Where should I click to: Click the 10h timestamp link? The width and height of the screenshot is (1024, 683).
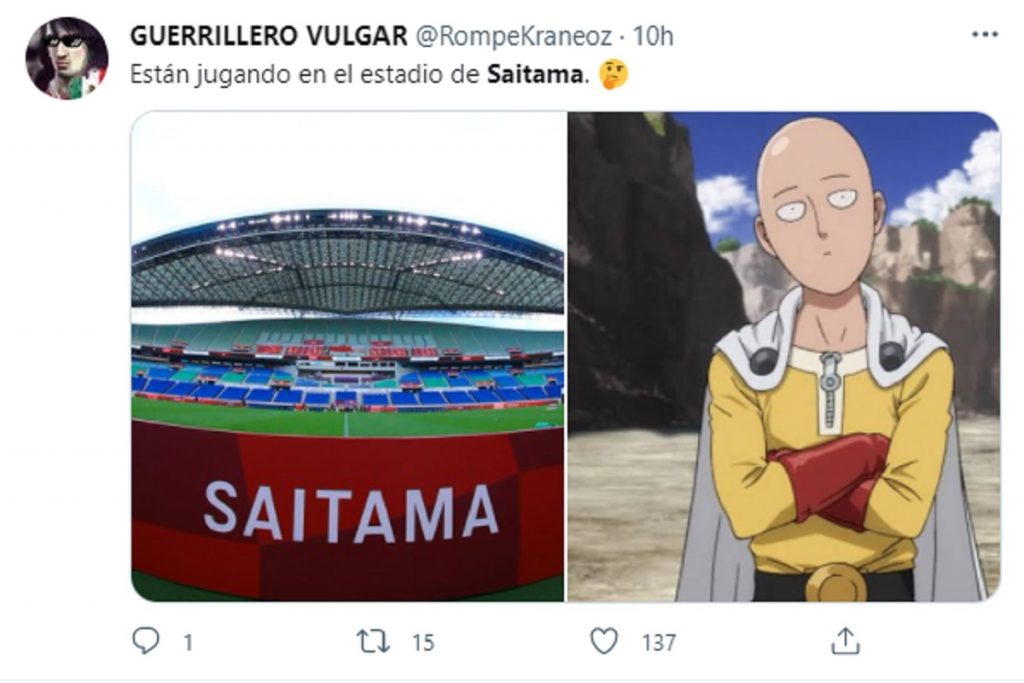click(653, 36)
